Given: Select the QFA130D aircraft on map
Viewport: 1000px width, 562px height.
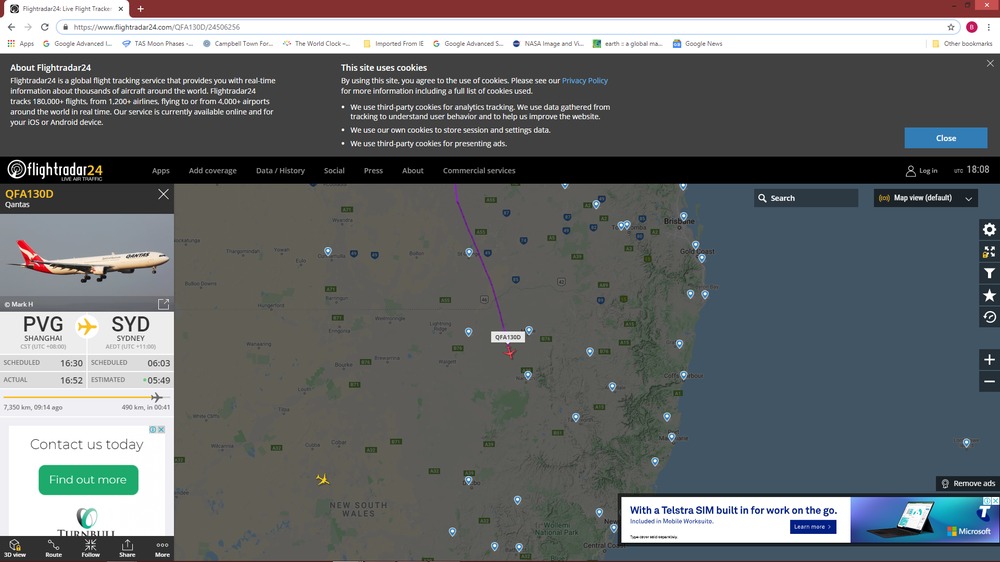Looking at the screenshot, I should point(510,353).
